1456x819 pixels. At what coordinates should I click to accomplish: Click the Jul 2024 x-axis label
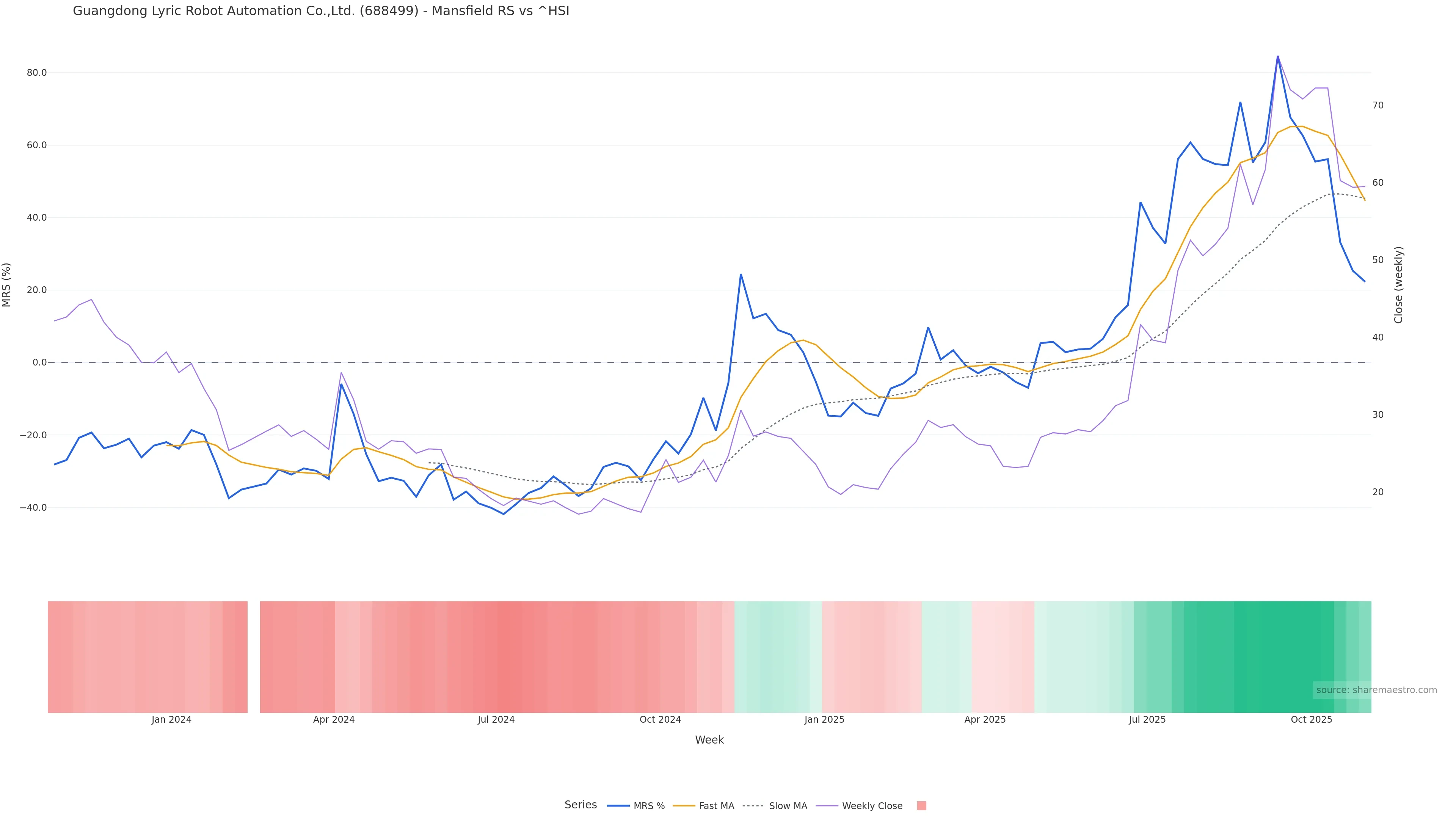tap(496, 720)
